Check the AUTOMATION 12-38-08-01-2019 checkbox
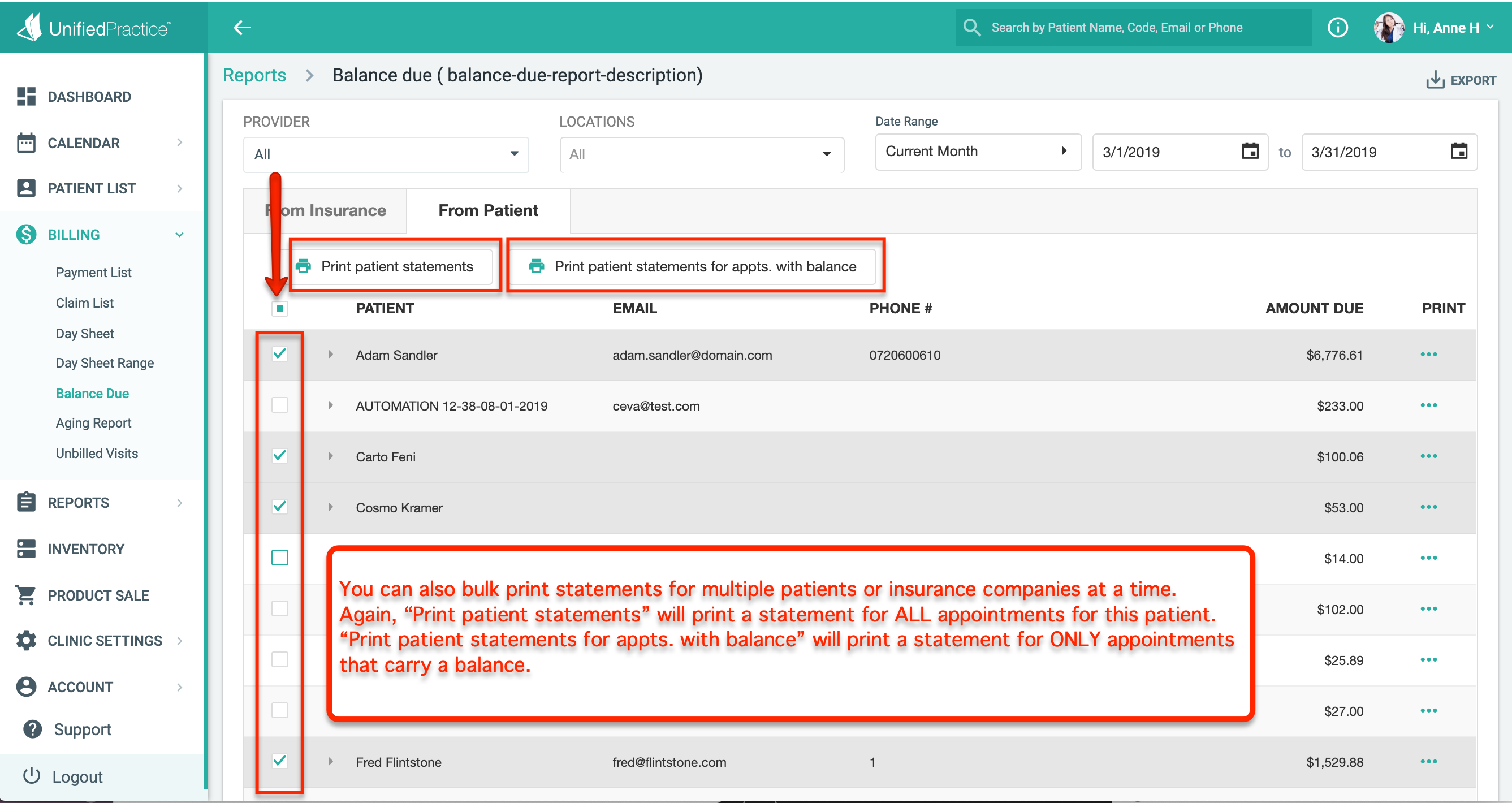 coord(280,405)
